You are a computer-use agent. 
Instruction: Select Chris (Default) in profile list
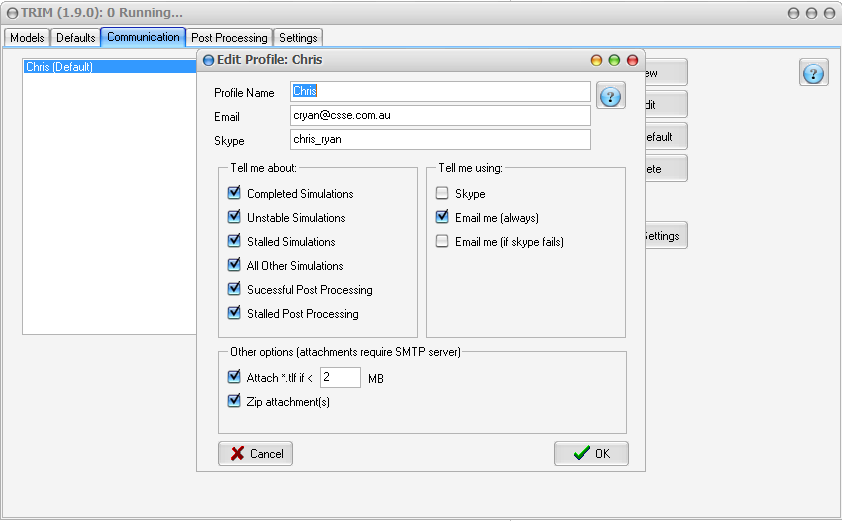(x=59, y=67)
